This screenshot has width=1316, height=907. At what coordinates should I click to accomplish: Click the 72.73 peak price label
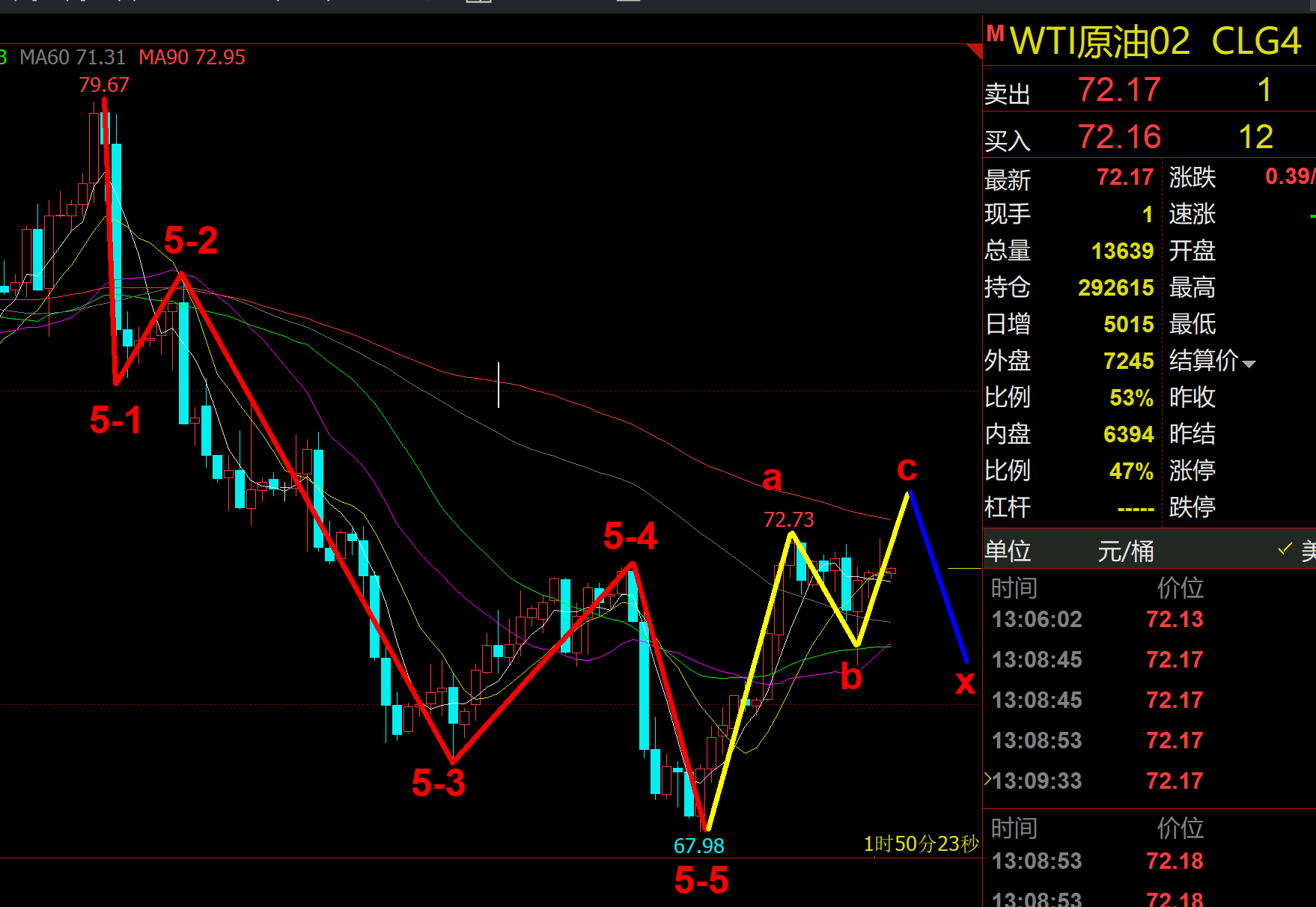coord(789,519)
